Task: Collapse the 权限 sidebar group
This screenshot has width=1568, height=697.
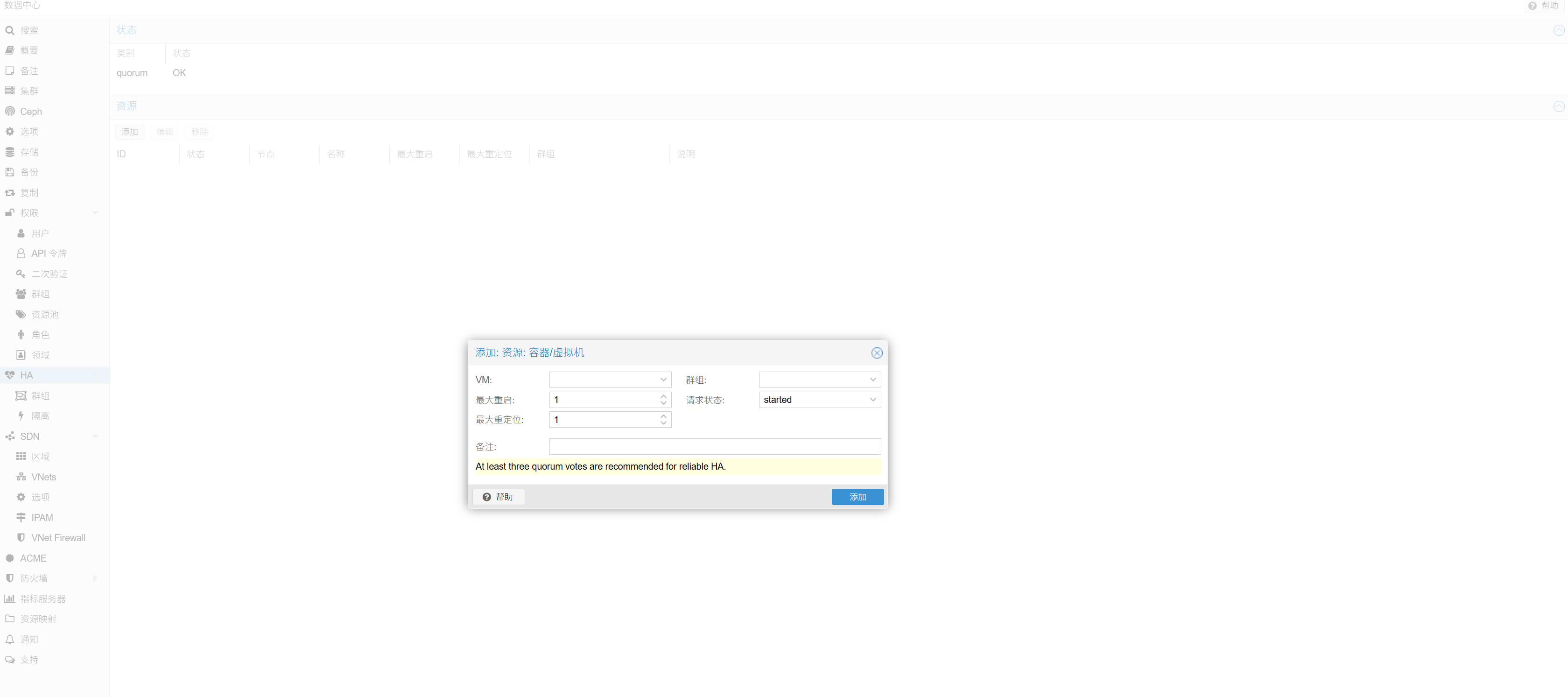Action: [x=95, y=212]
